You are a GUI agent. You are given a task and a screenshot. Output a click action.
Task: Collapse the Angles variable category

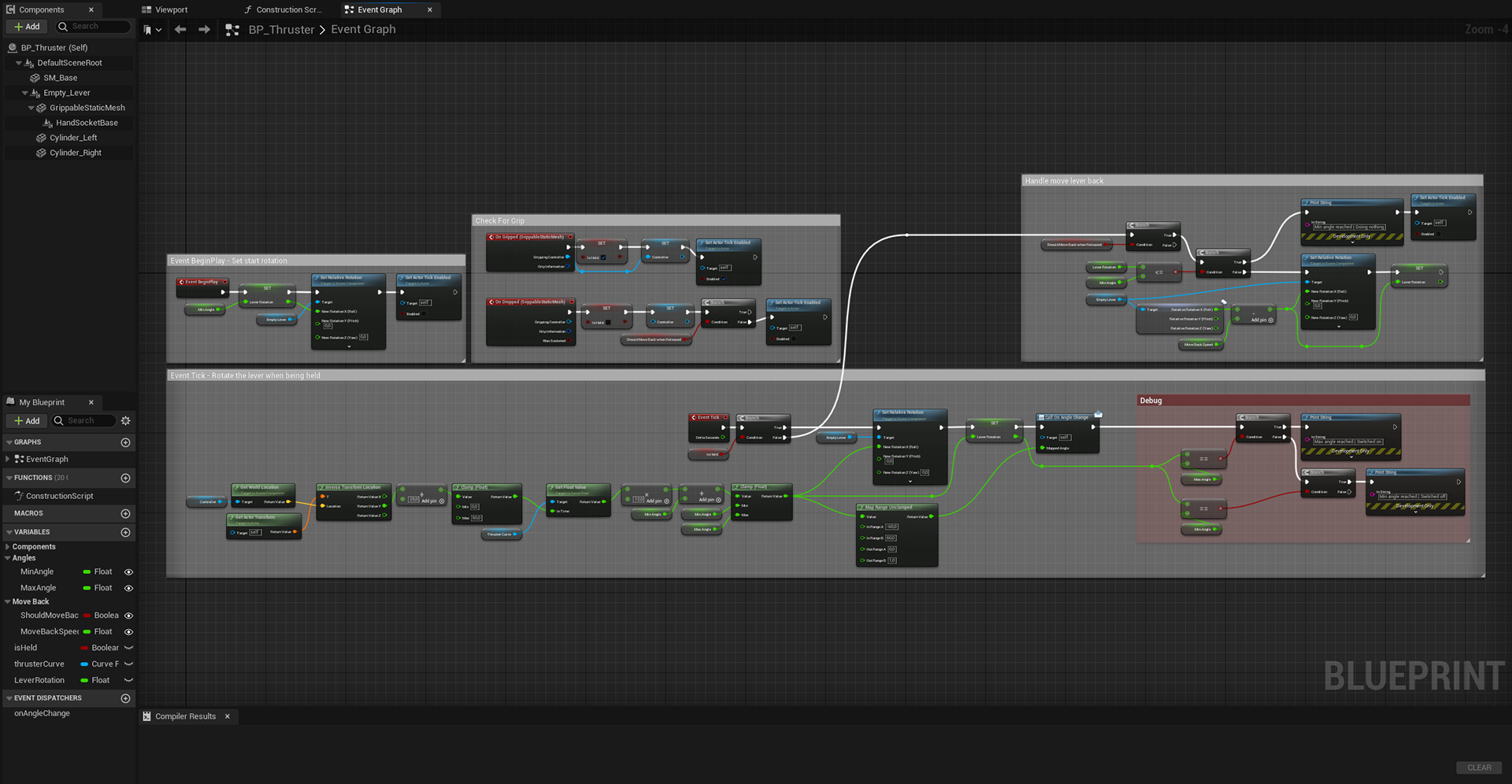(x=8, y=558)
